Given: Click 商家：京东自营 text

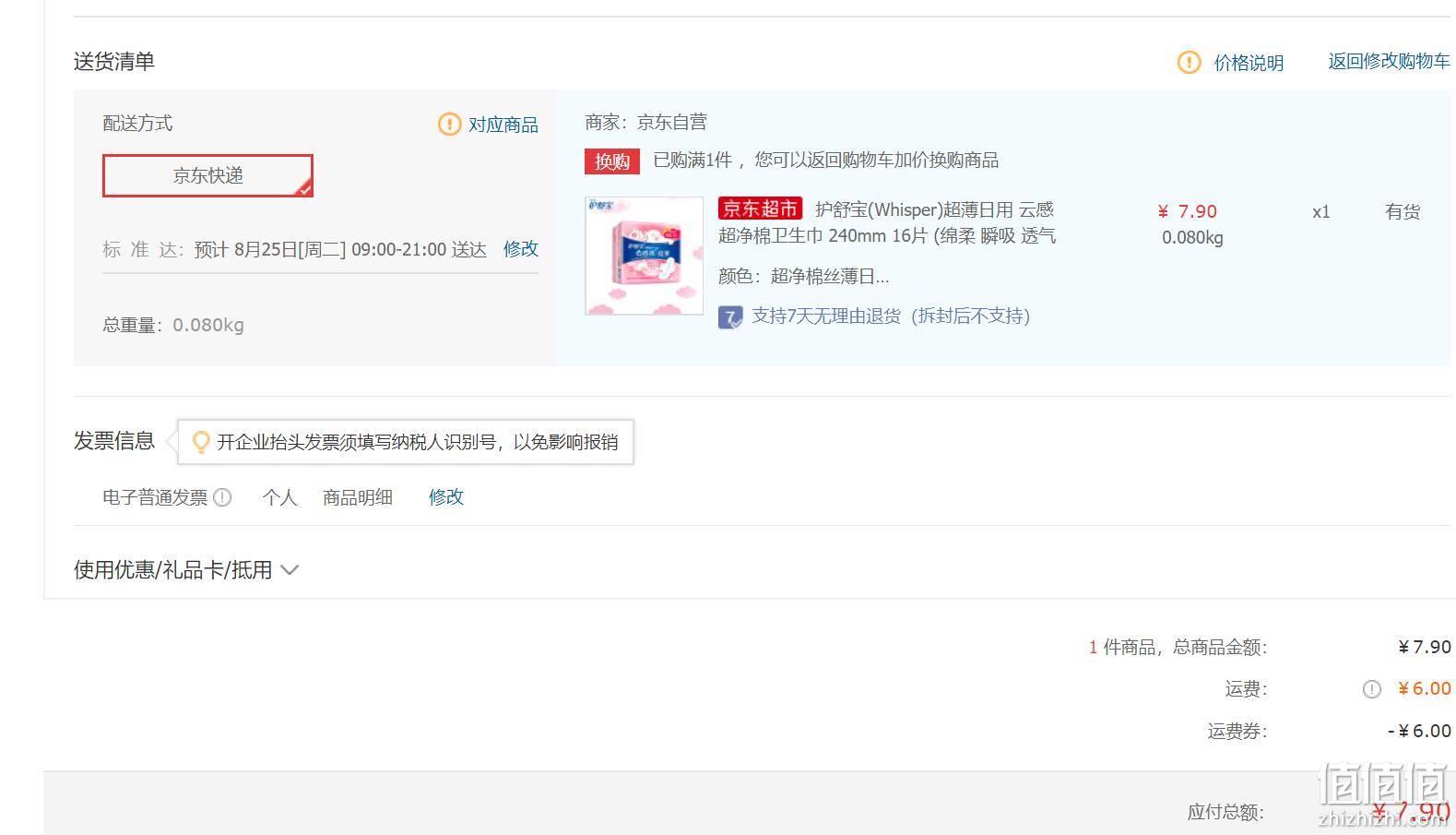Looking at the screenshot, I should pyautogui.click(x=646, y=122).
